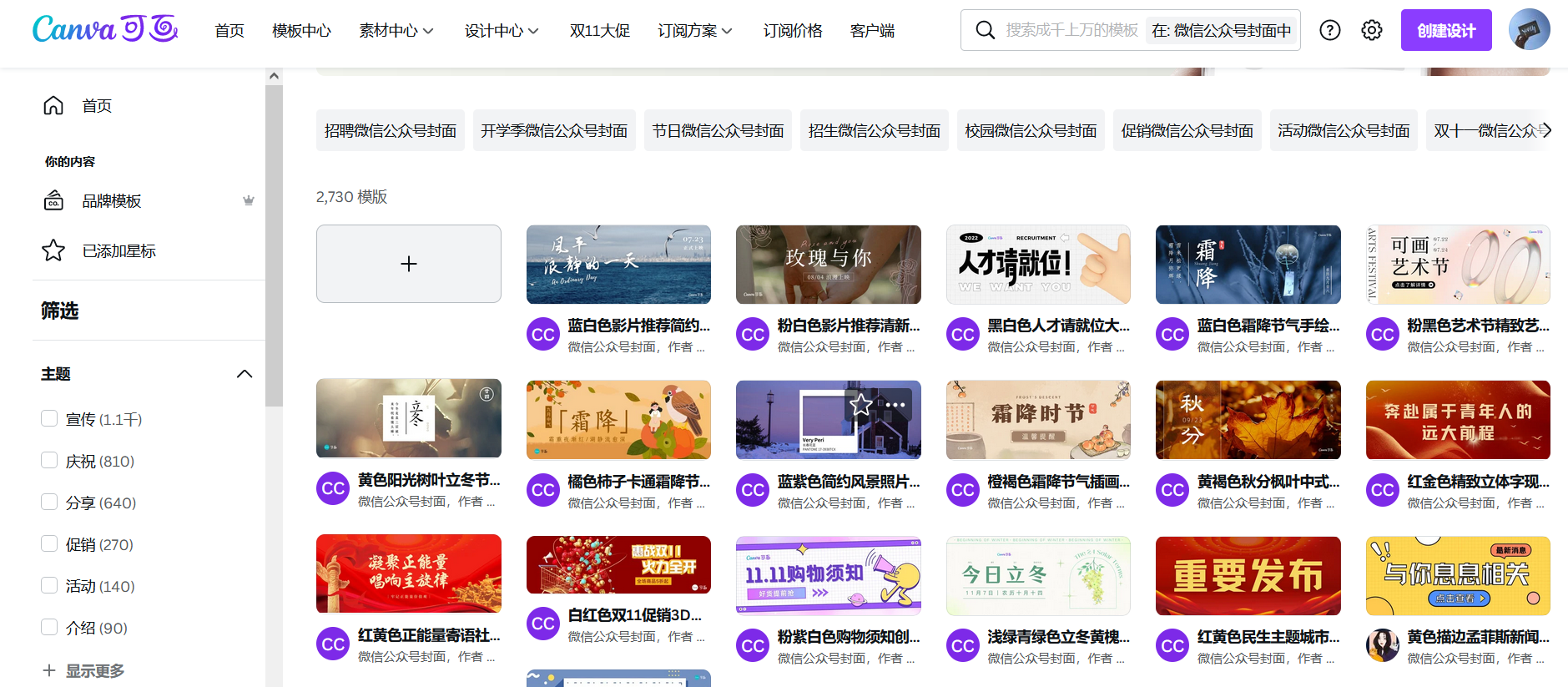Click the author avatar of 粉白色影片推荐清新 template
This screenshot has width=1568, height=687.
pos(753,335)
